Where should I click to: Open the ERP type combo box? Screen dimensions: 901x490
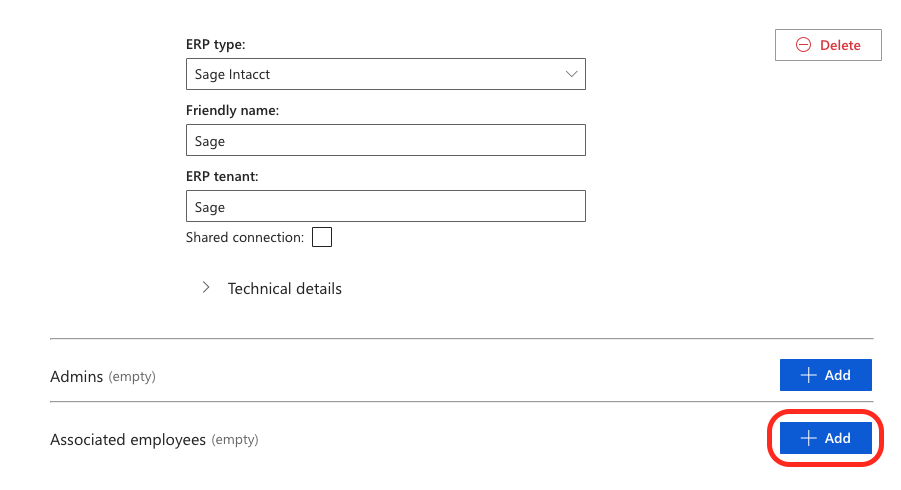point(385,74)
